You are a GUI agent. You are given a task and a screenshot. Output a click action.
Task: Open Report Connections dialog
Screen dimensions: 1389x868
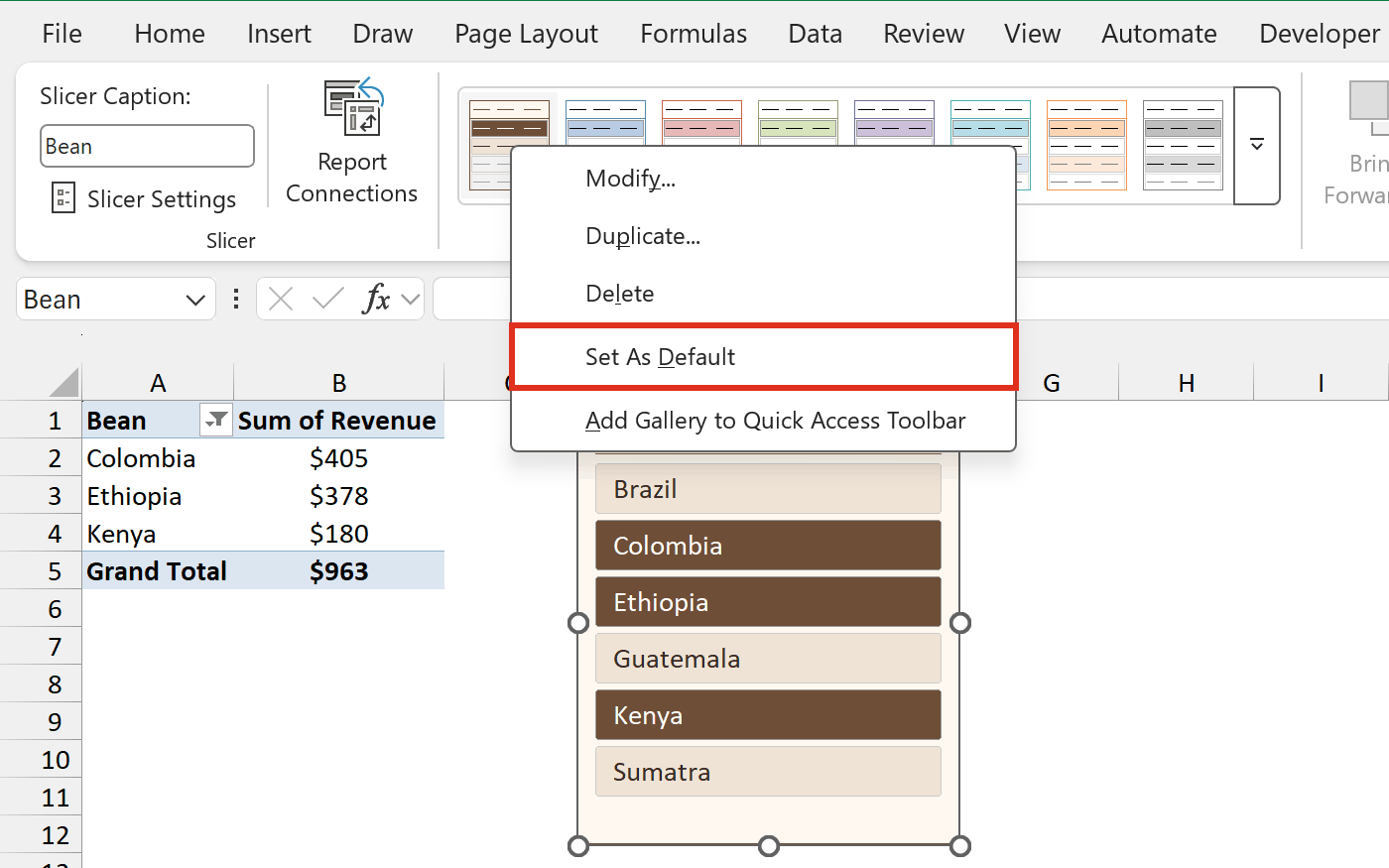(x=351, y=142)
